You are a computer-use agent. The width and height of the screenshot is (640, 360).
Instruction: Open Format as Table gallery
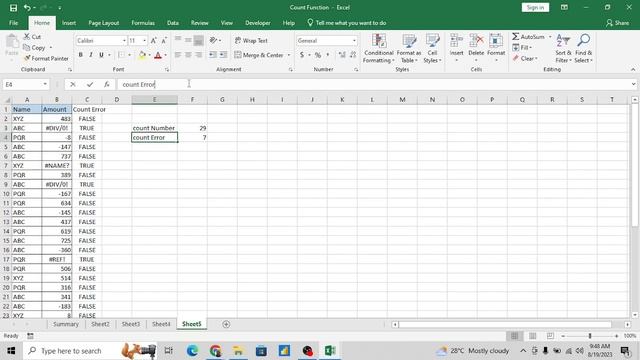coord(409,49)
